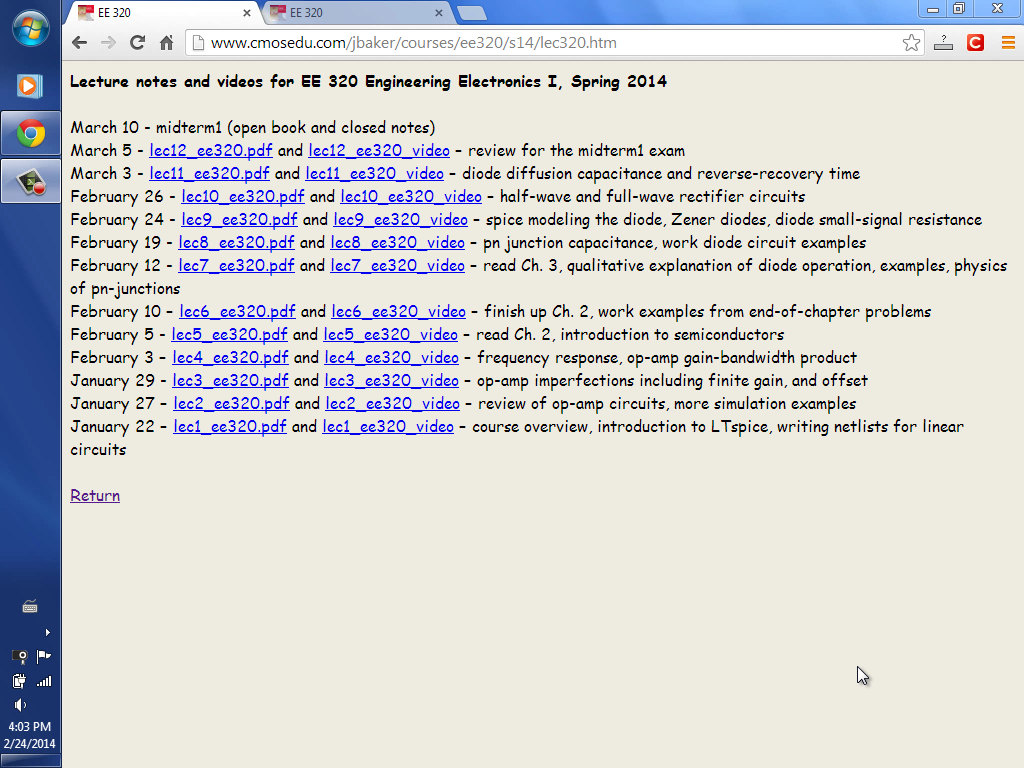Open lec8_ee320.pdf link

(236, 243)
